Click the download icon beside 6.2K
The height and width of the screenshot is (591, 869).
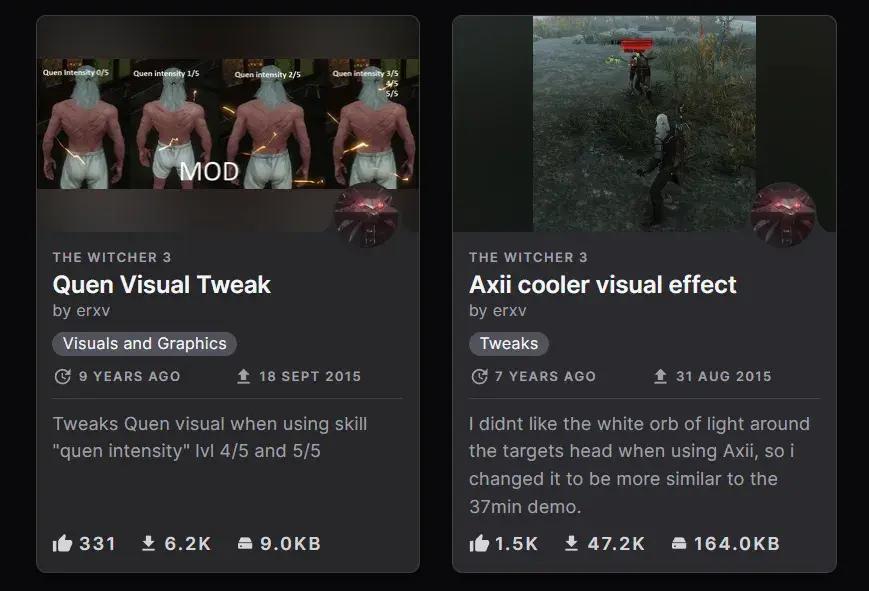point(148,543)
